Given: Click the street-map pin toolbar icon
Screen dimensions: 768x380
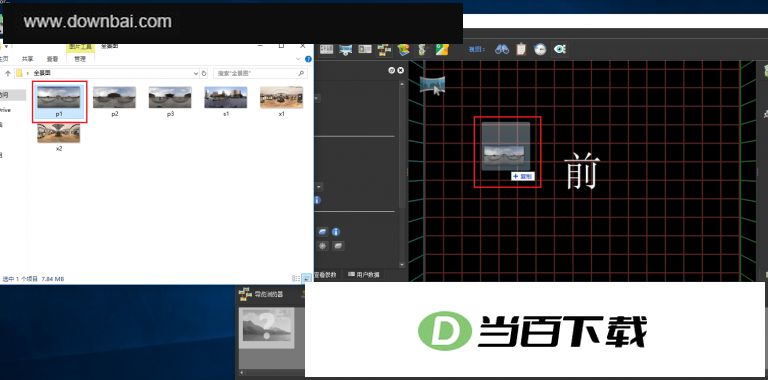Looking at the screenshot, I should pos(442,49).
